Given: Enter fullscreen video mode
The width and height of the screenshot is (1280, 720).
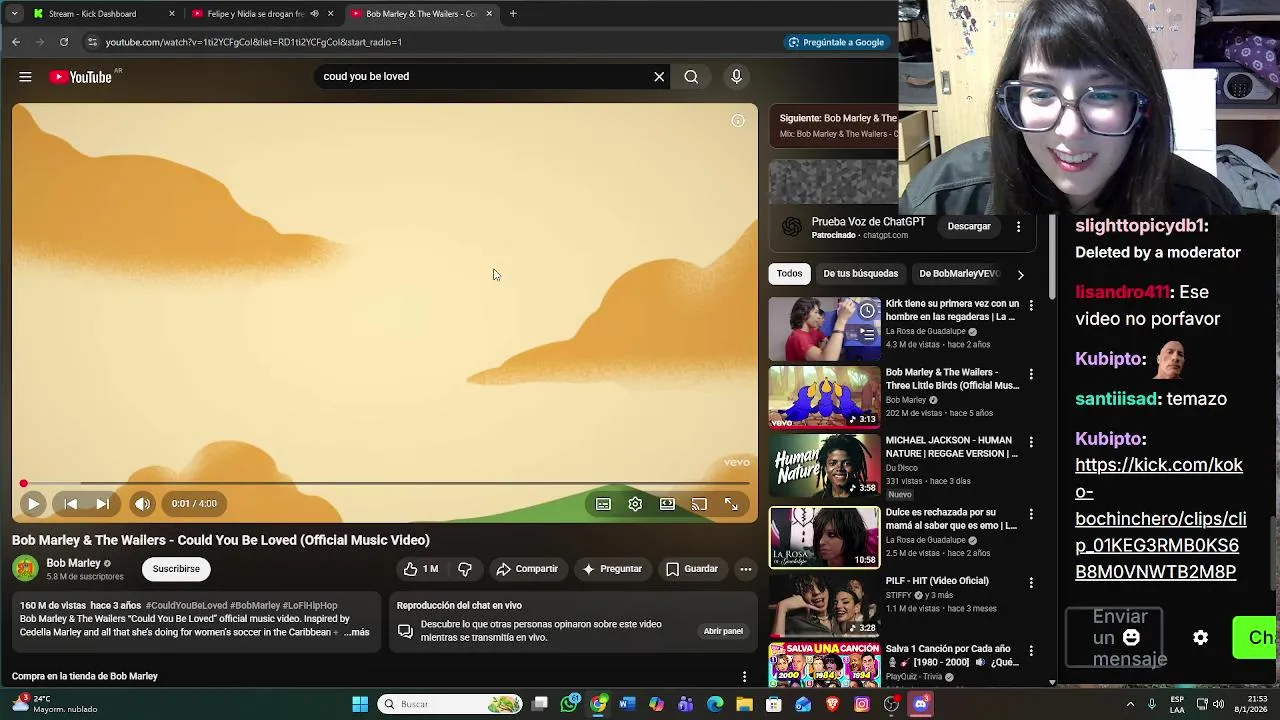Looking at the screenshot, I should pos(731,504).
